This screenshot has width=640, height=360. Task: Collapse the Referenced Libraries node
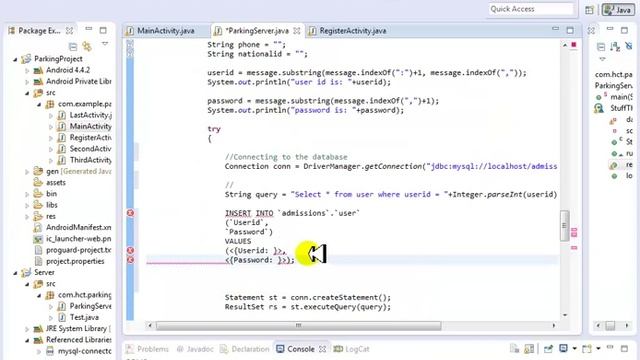pyautogui.click(x=27, y=340)
